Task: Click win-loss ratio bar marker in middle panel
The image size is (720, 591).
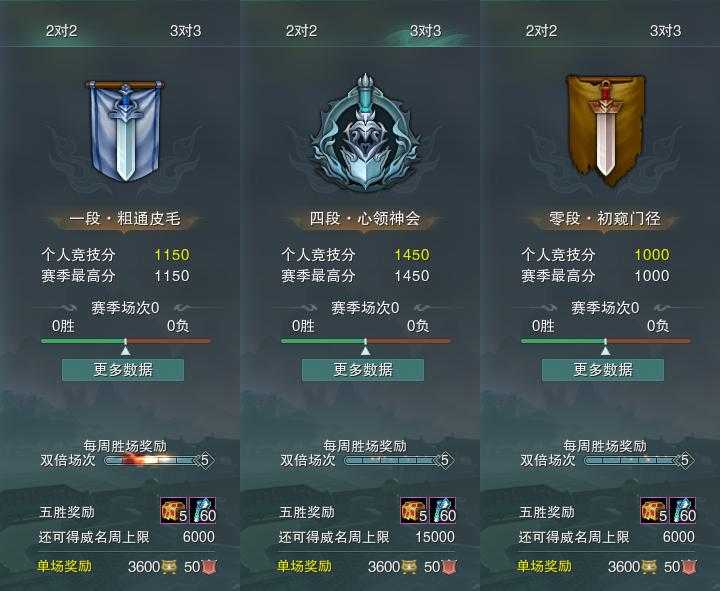Action: (365, 347)
